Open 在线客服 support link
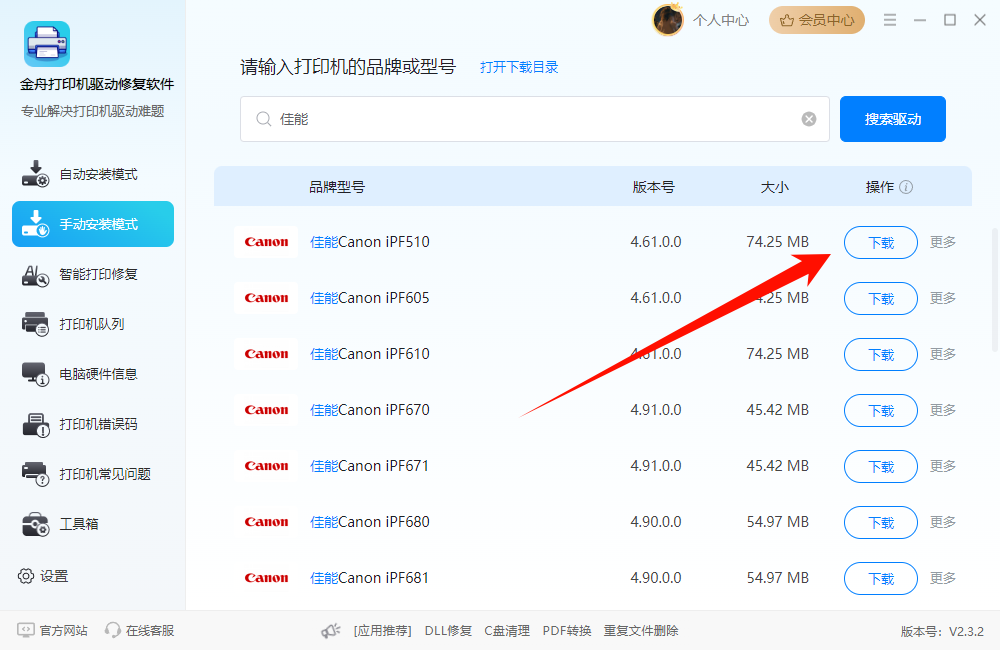Viewport: 1000px width, 650px height. click(140, 631)
